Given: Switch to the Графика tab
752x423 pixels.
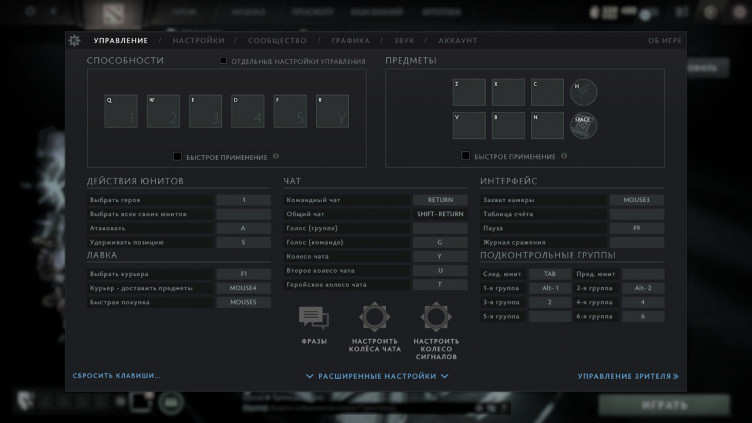Looking at the screenshot, I should [350, 41].
